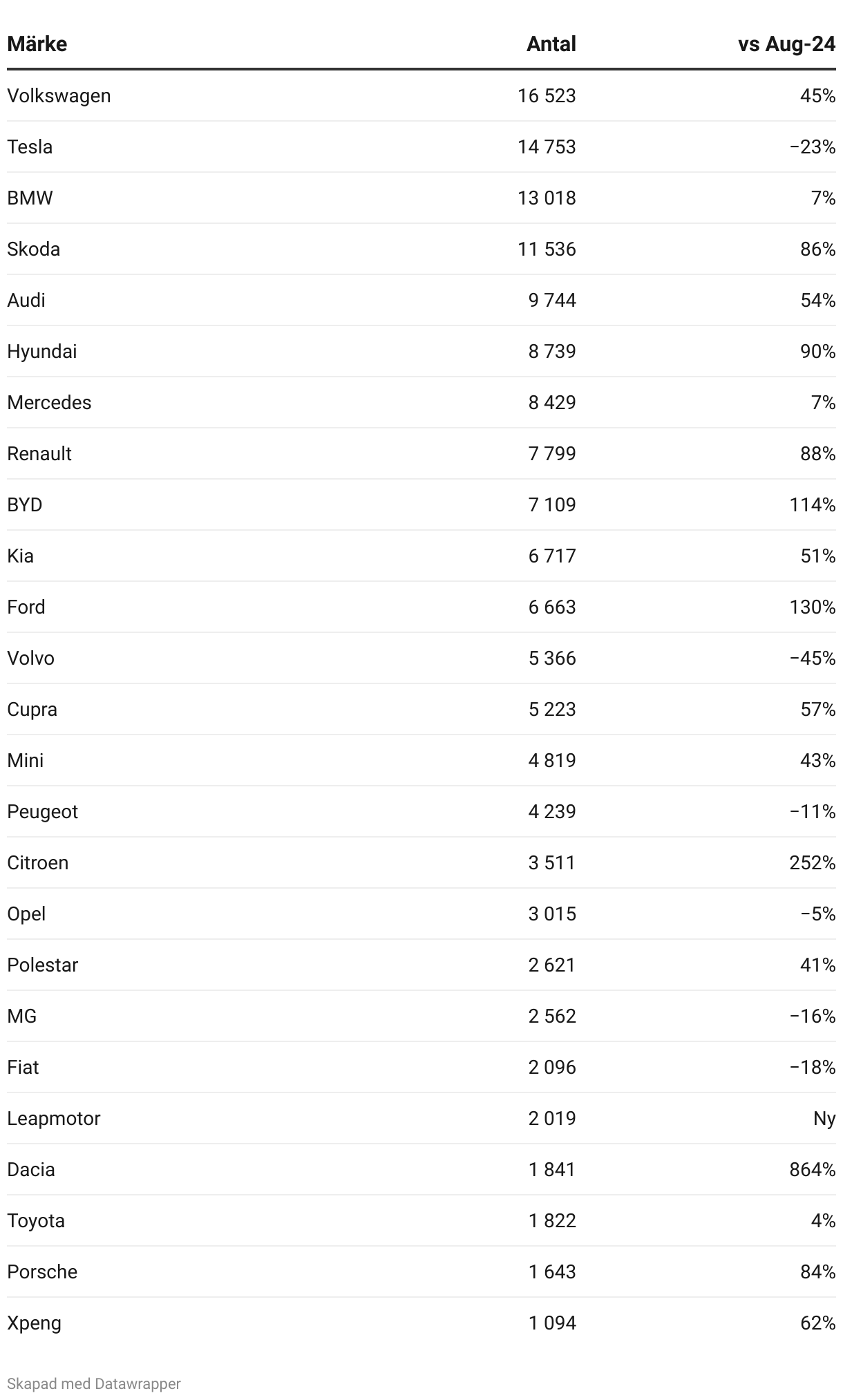The image size is (843, 1400).
Task: Click the vs Aug-24 column header
Action: click(786, 44)
